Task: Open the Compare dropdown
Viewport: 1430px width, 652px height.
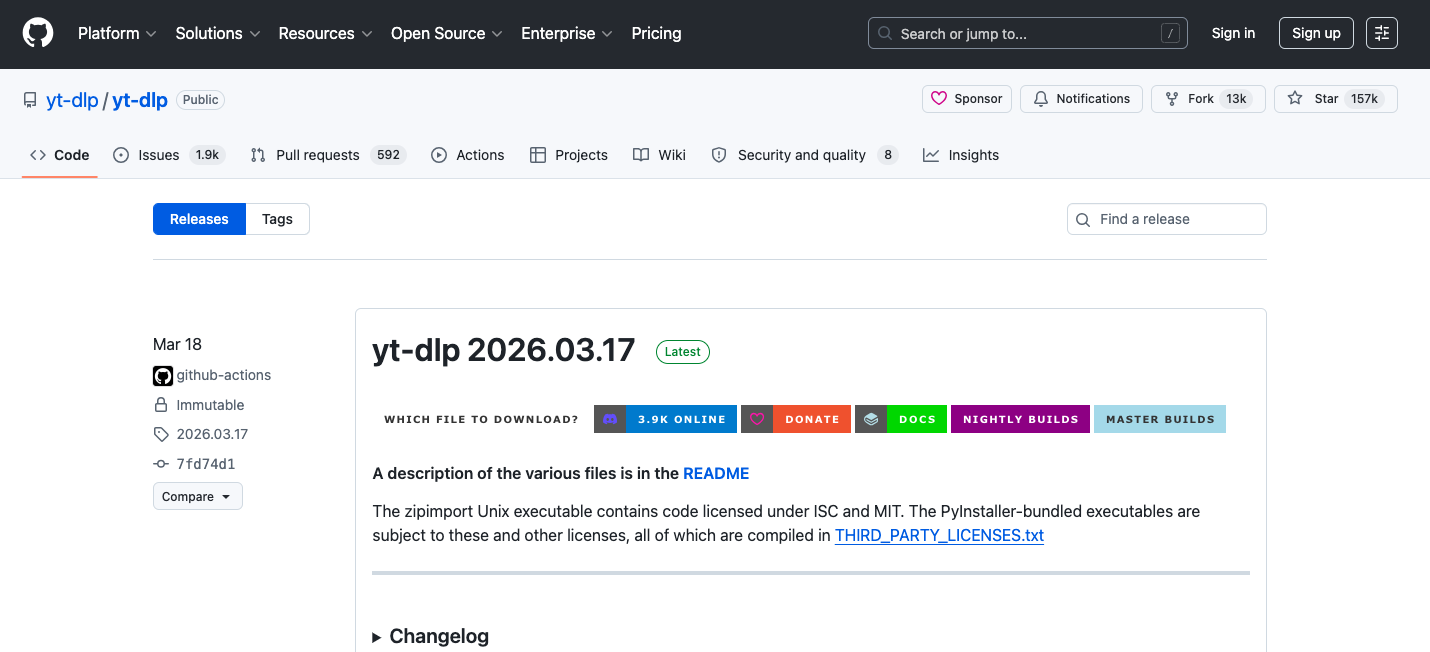Action: [197, 497]
